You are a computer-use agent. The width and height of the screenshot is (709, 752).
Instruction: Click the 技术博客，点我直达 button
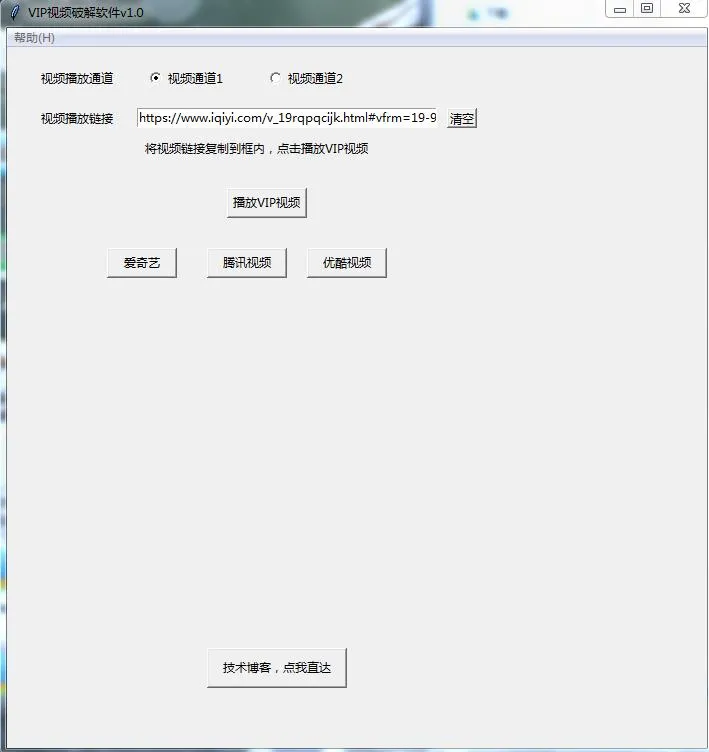pos(277,668)
